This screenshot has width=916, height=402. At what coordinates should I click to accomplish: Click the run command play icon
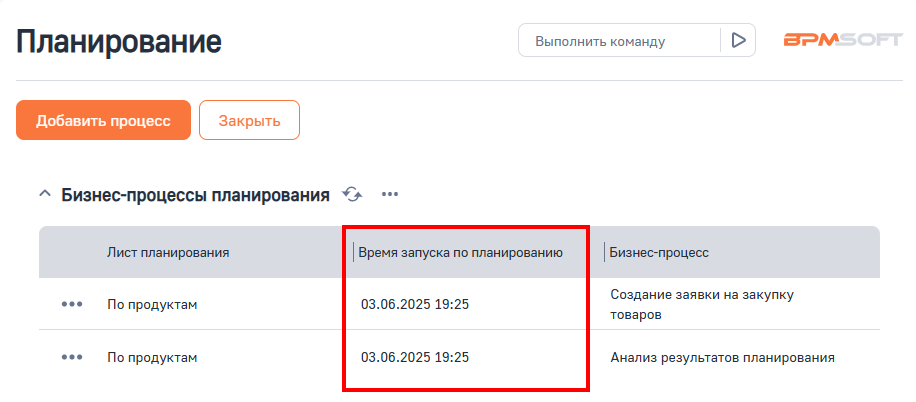(738, 41)
